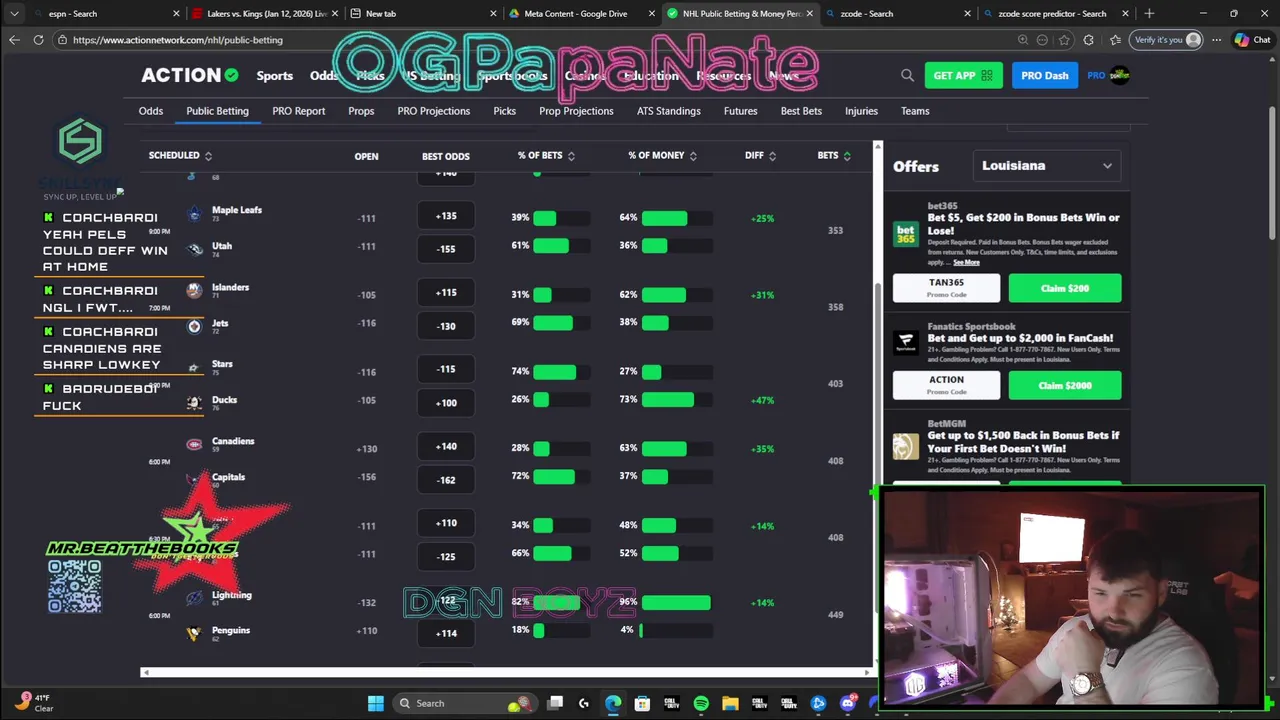The height and width of the screenshot is (720, 1280).
Task: Open the PRO Report tab
Action: tap(298, 111)
